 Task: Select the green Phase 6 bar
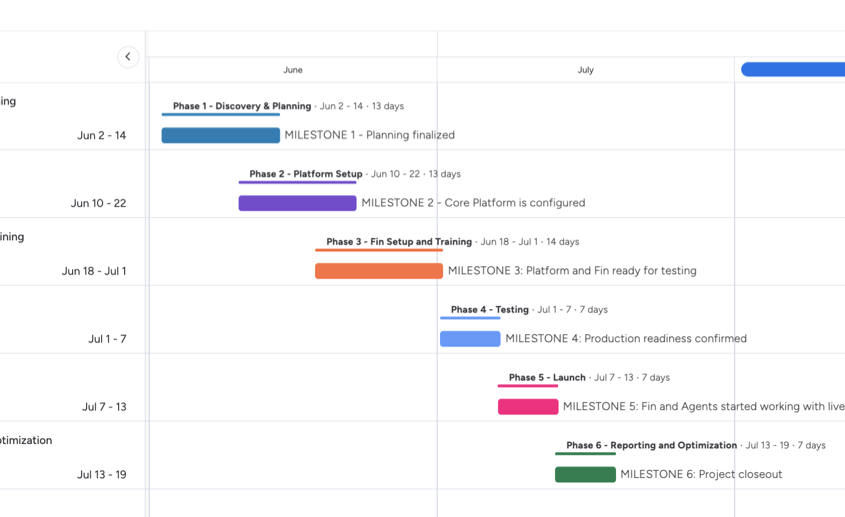[x=585, y=474]
